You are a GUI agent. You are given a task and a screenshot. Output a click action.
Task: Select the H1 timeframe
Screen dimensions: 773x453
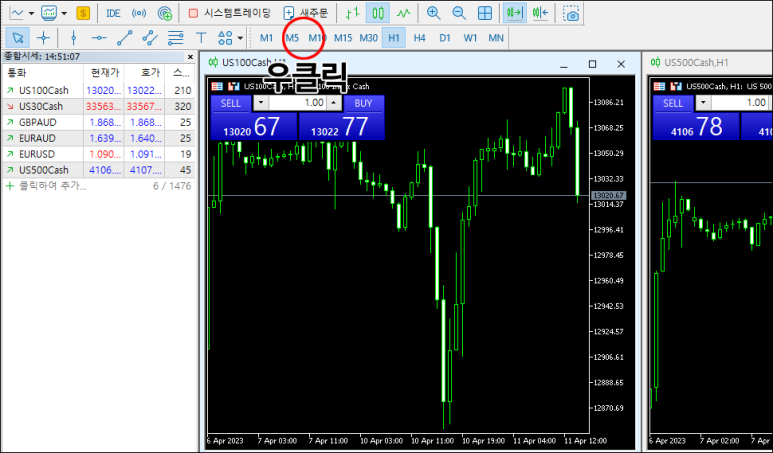(x=394, y=37)
